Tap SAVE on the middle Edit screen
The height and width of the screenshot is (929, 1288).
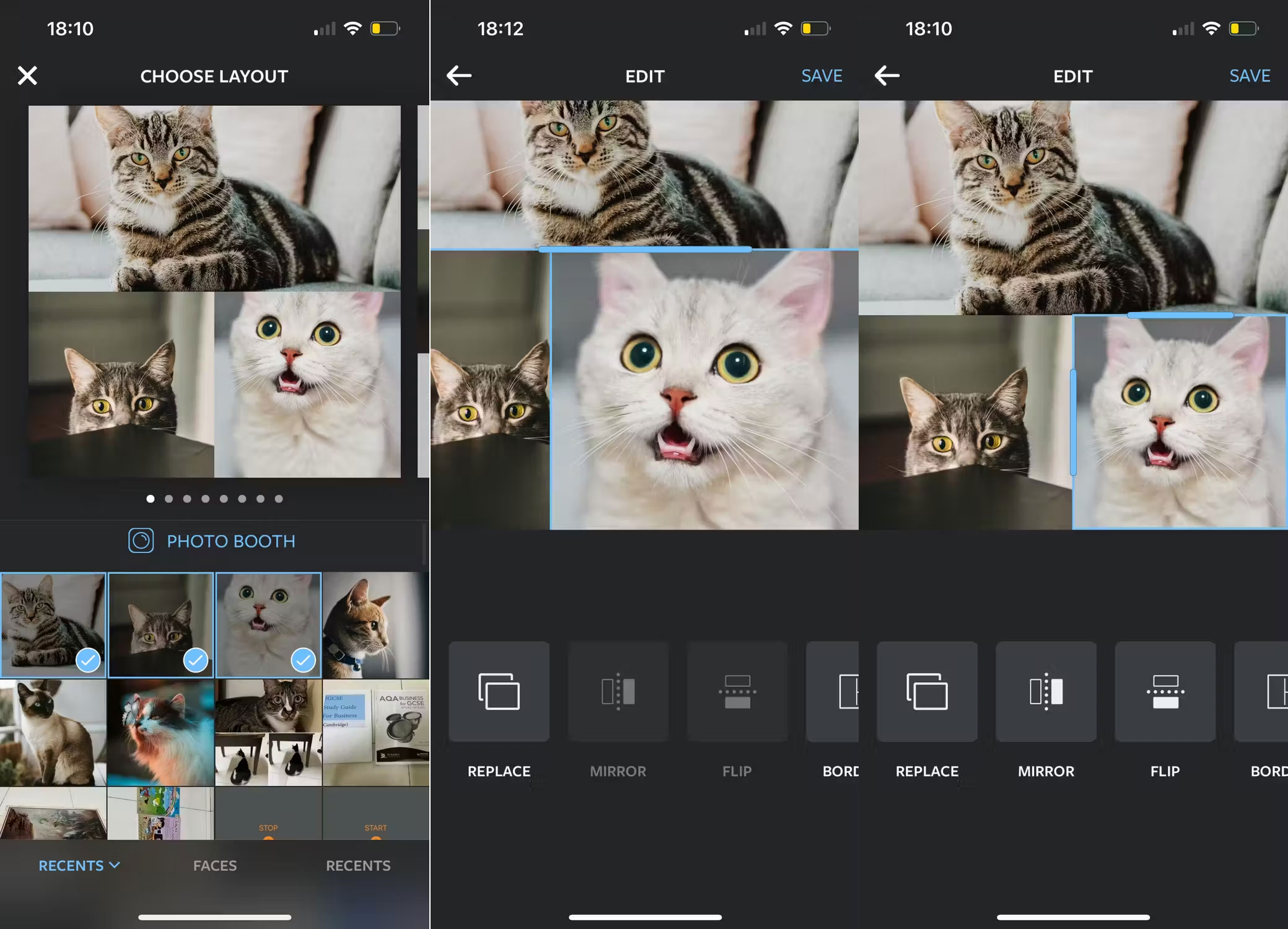821,75
